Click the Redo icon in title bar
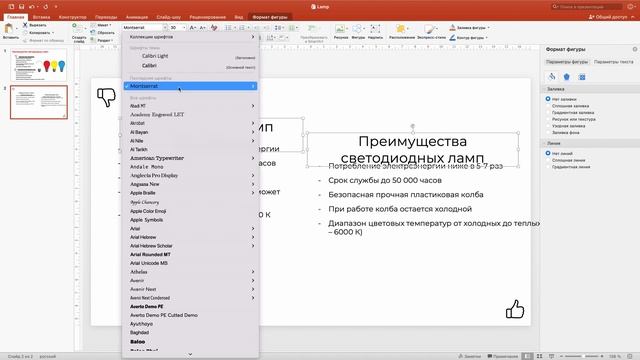This screenshot has width=640, height=360. (45, 7)
